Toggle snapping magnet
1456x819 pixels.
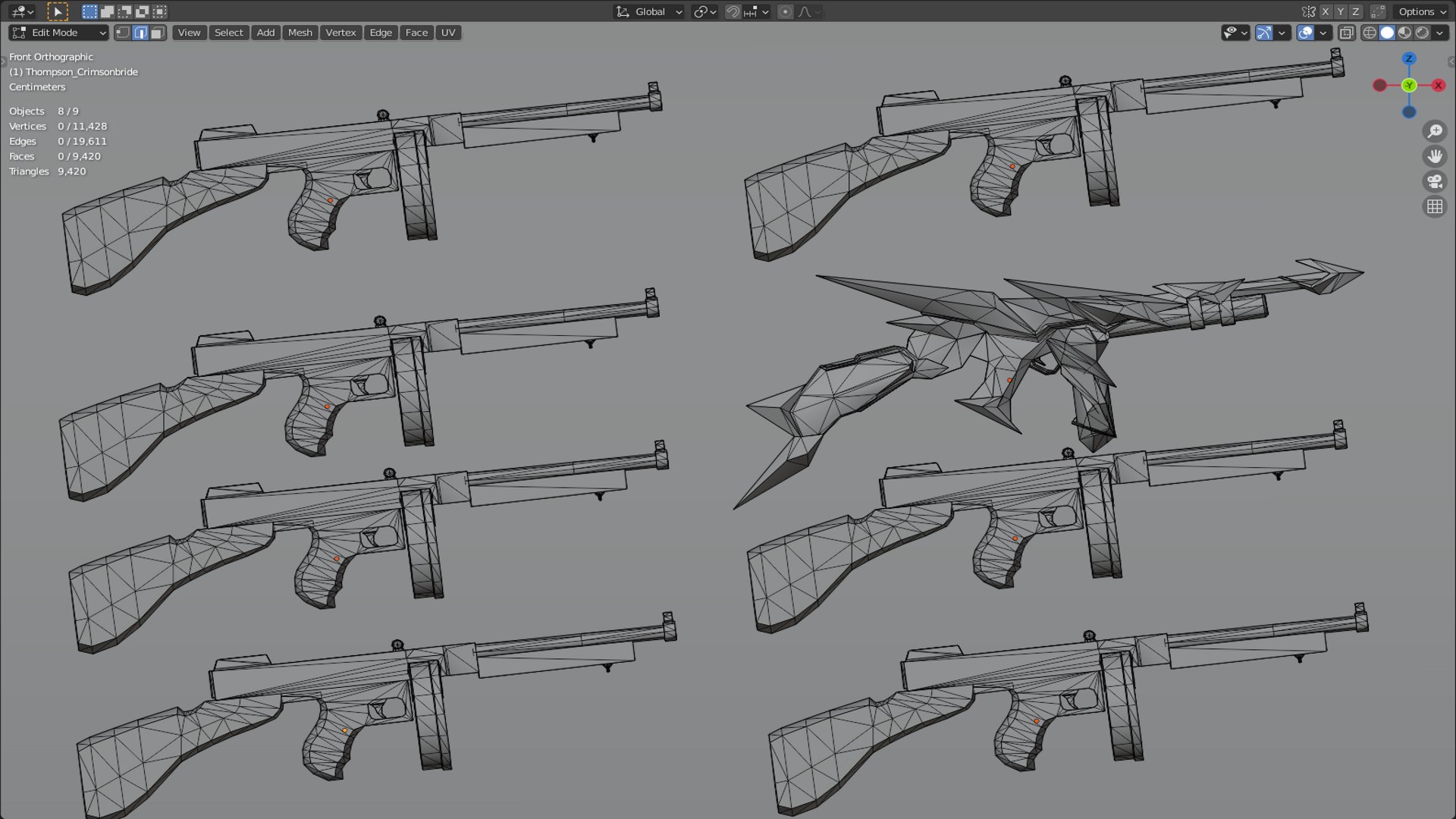[733, 11]
